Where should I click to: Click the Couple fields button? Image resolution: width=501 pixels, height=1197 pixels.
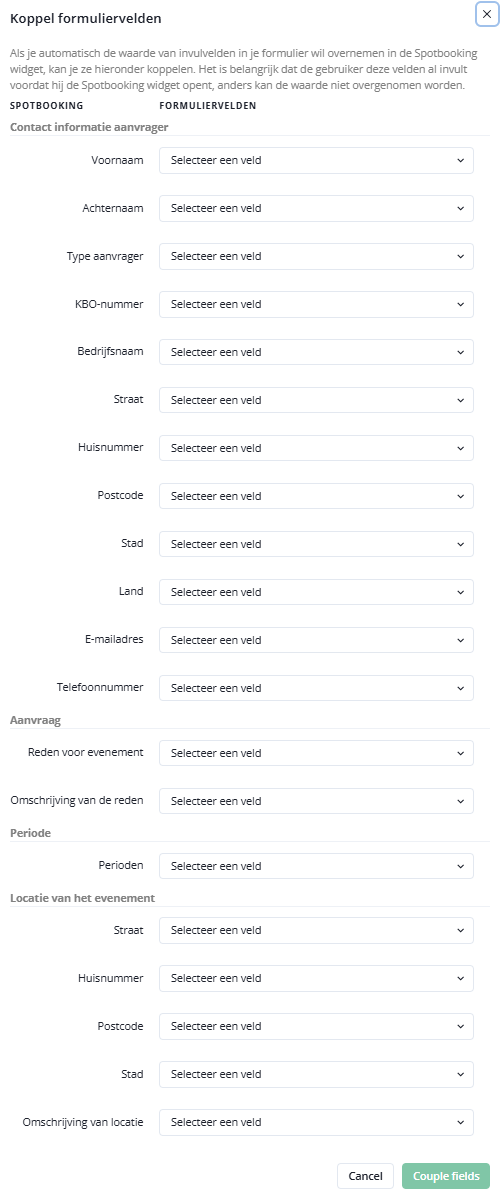tap(446, 1176)
